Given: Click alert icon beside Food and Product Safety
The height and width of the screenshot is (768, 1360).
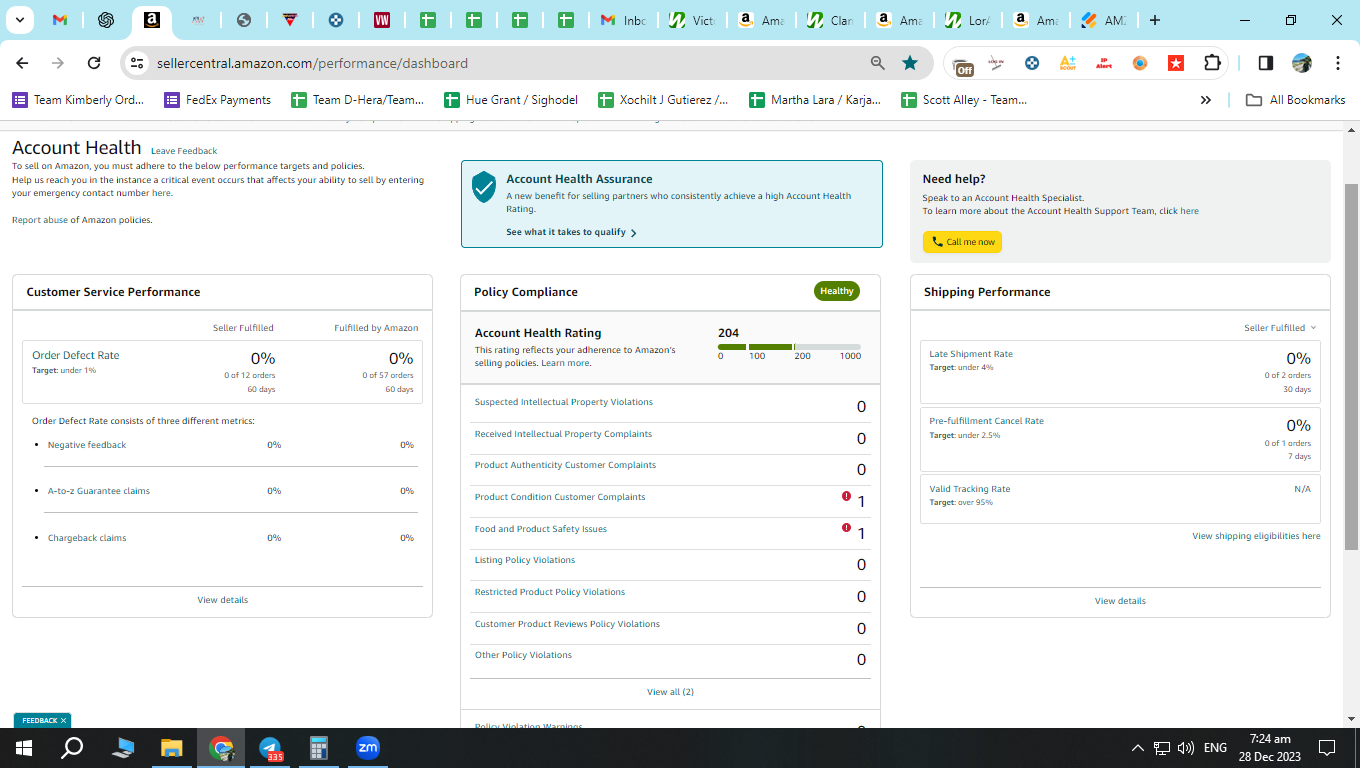Looking at the screenshot, I should pos(846,528).
